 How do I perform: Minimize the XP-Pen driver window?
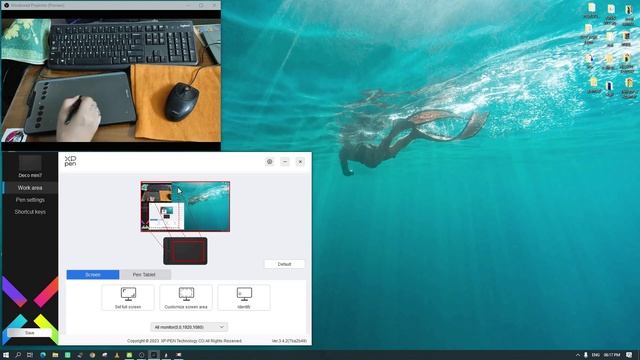pyautogui.click(x=285, y=162)
